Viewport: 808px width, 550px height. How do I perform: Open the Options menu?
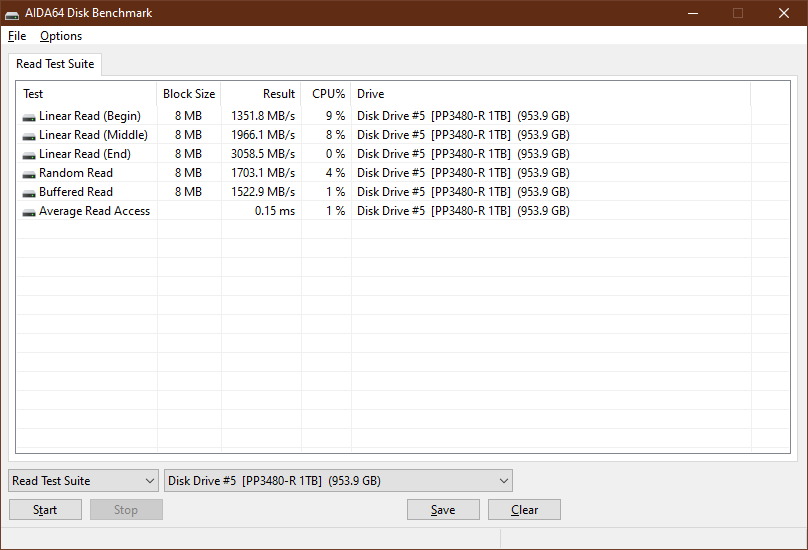coord(61,36)
